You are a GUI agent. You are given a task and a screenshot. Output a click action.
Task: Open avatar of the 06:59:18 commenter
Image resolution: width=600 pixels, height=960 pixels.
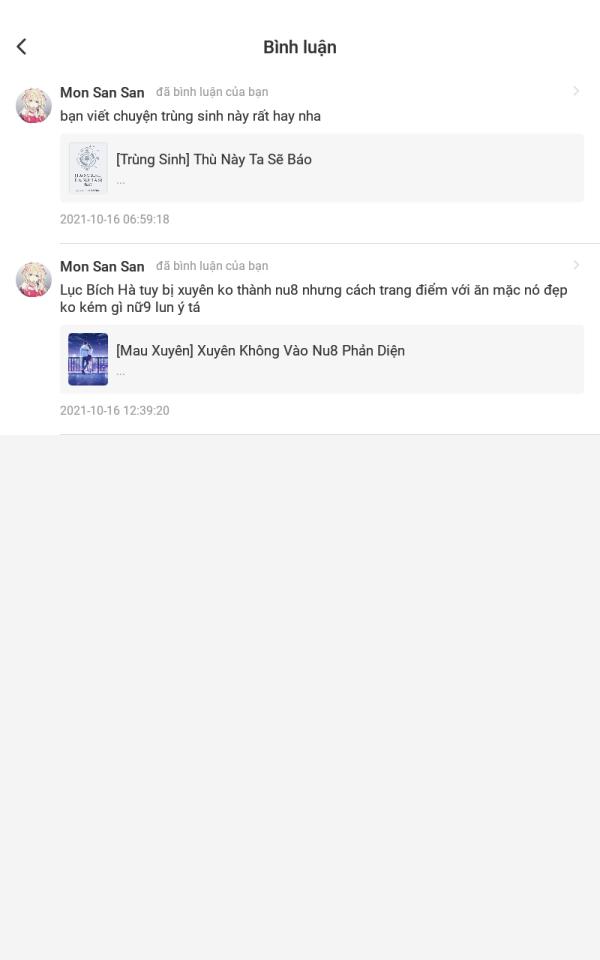34,105
